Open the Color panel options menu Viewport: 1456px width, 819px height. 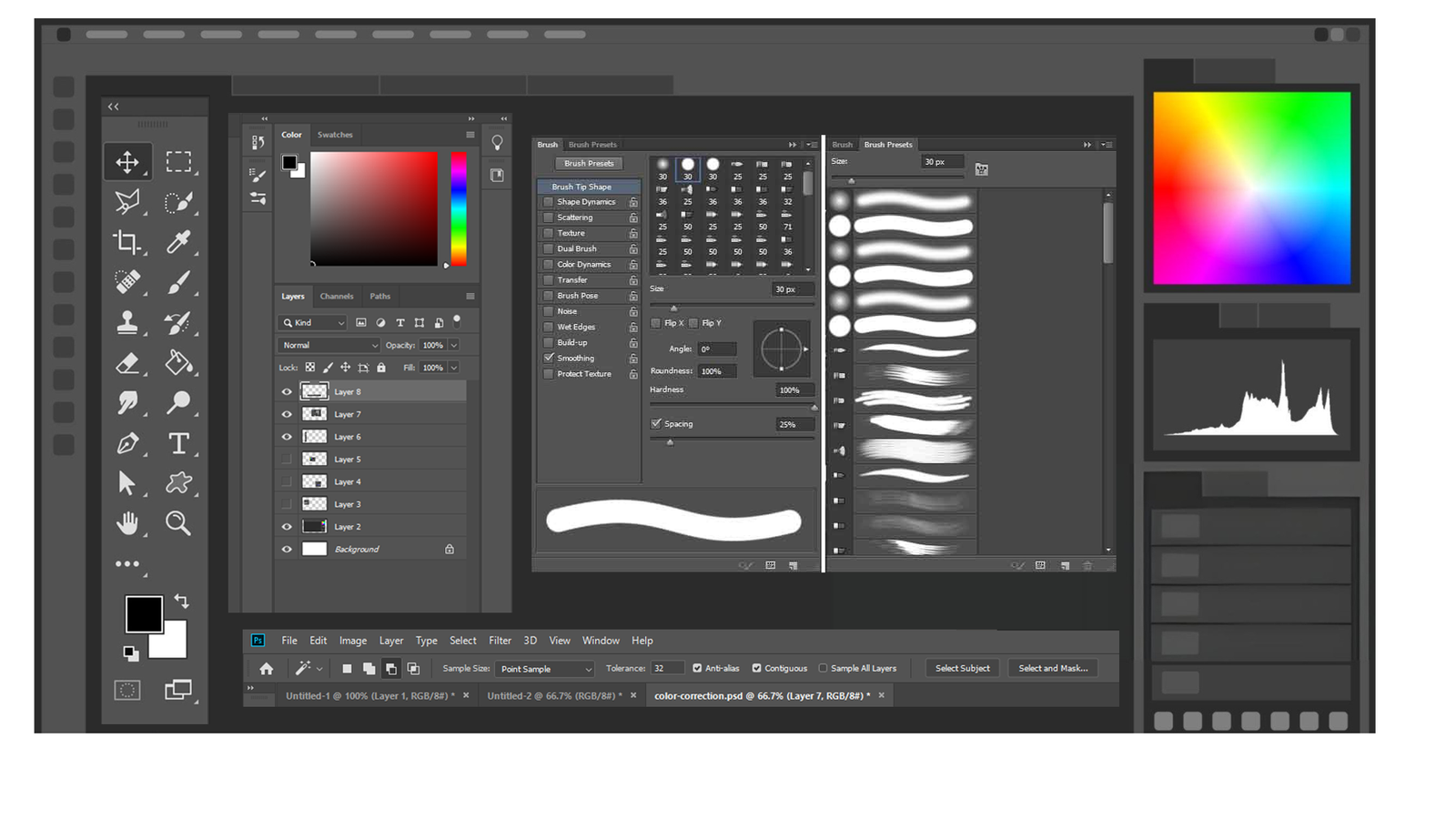(x=470, y=135)
